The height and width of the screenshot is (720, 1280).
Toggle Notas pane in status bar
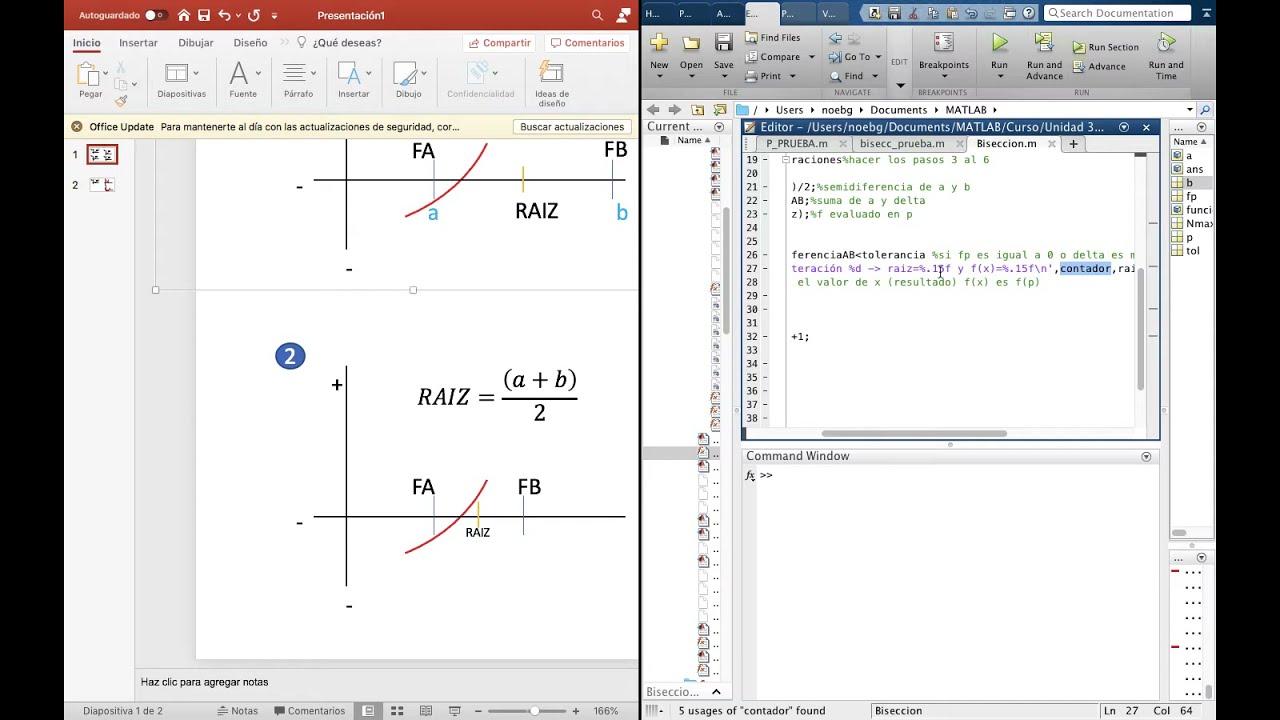click(x=238, y=711)
